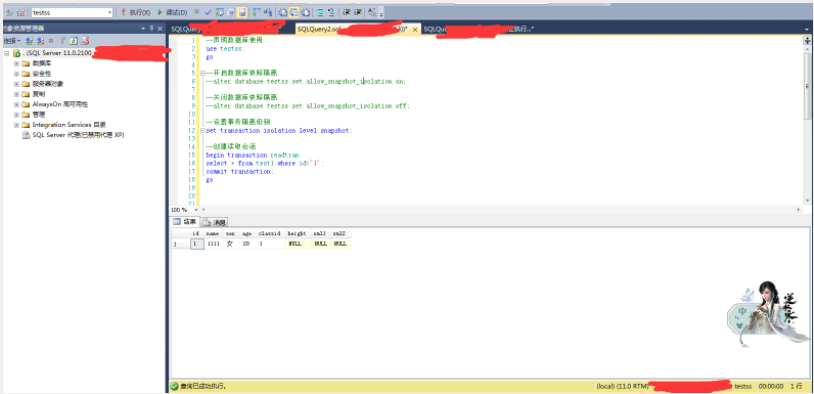This screenshot has width=814, height=394.
Task: Open the Object Explorer window position menu
Action: [x=143, y=29]
